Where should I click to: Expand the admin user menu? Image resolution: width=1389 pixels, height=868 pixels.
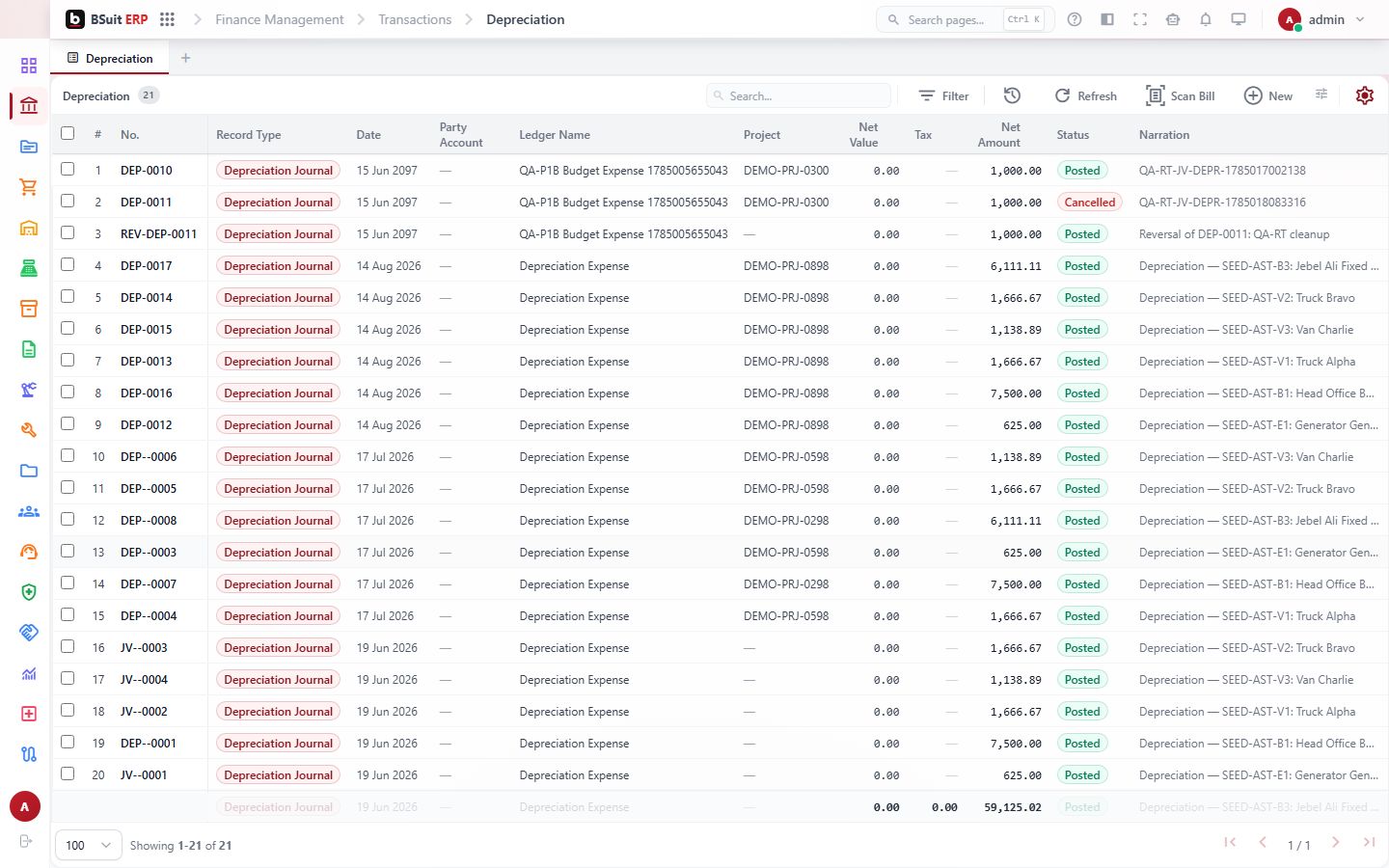pos(1321,19)
